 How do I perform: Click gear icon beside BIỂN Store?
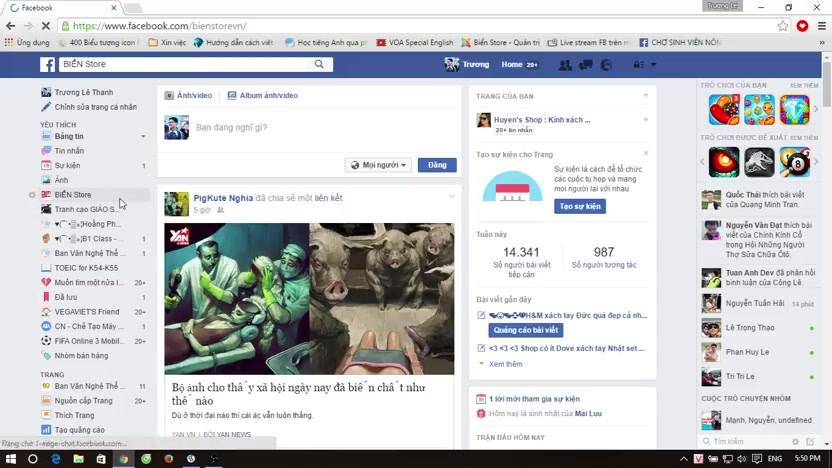pyautogui.click(x=32, y=195)
